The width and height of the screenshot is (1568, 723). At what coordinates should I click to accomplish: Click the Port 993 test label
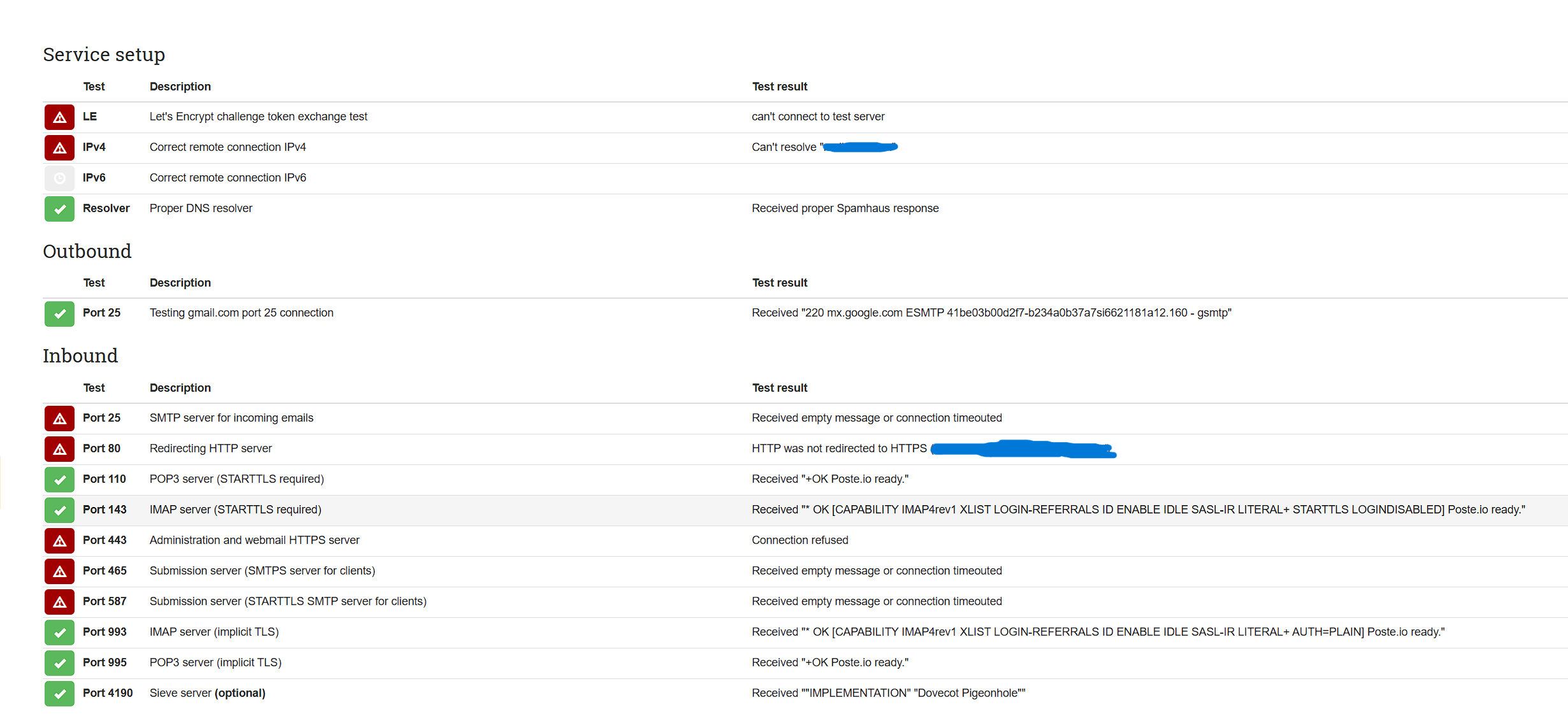(104, 632)
